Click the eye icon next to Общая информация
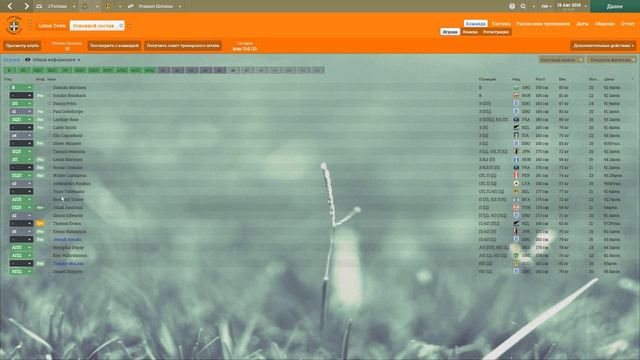 coord(28,60)
